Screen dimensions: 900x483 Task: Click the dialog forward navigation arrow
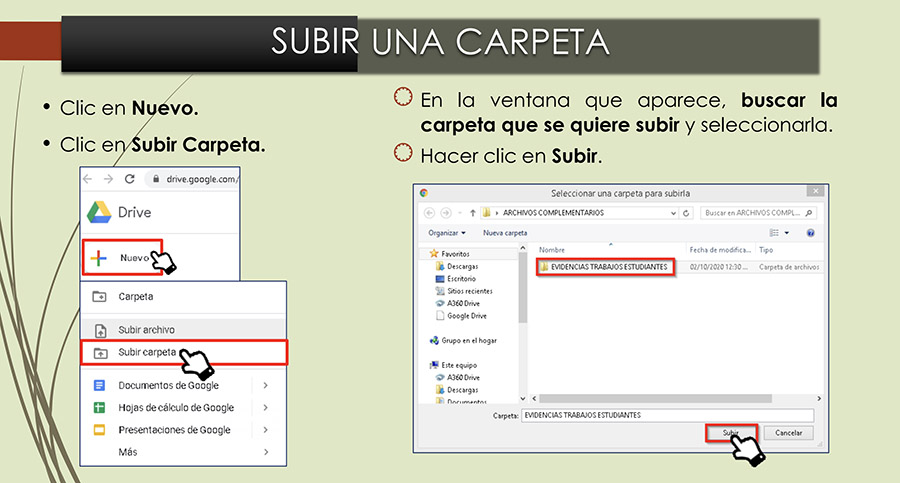point(445,213)
